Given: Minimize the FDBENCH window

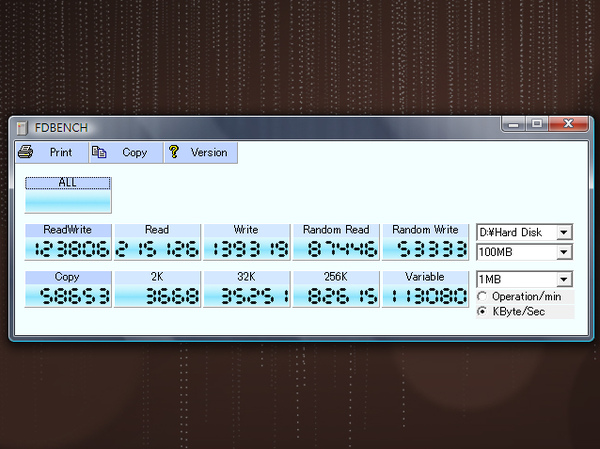Looking at the screenshot, I should click(514, 124).
